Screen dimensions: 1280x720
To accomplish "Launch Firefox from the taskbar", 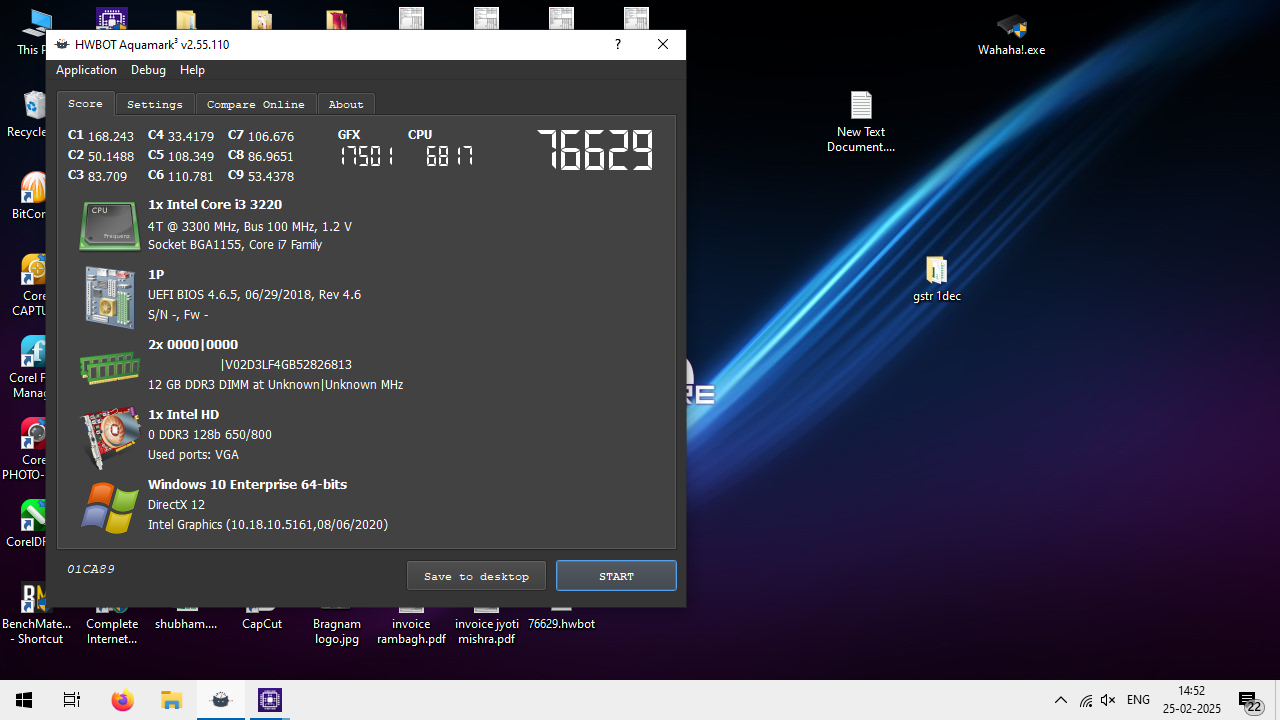I will click(x=122, y=700).
